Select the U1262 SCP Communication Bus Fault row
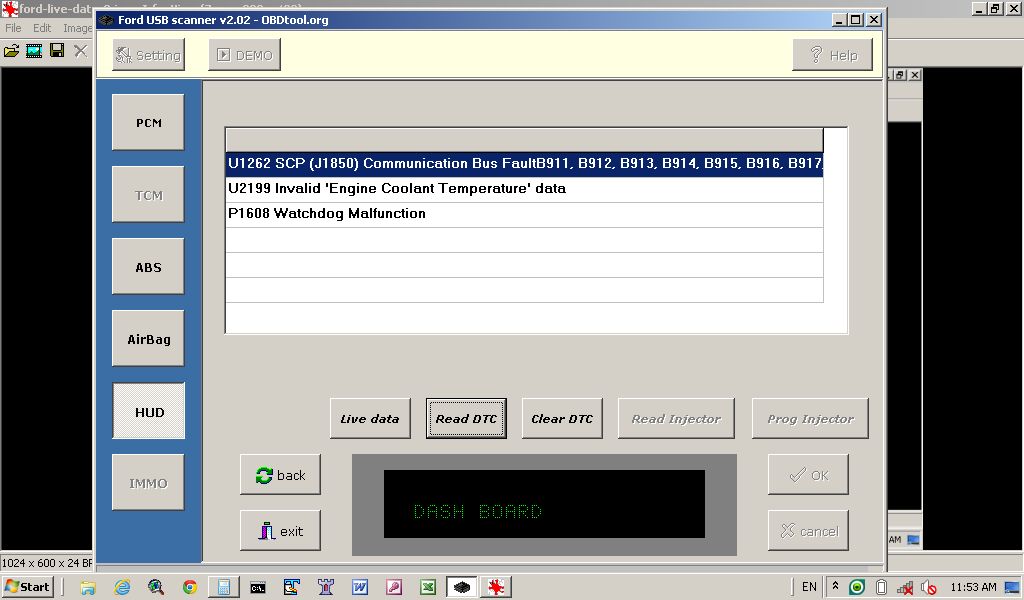Image resolution: width=1024 pixels, height=600 pixels. pos(524,164)
